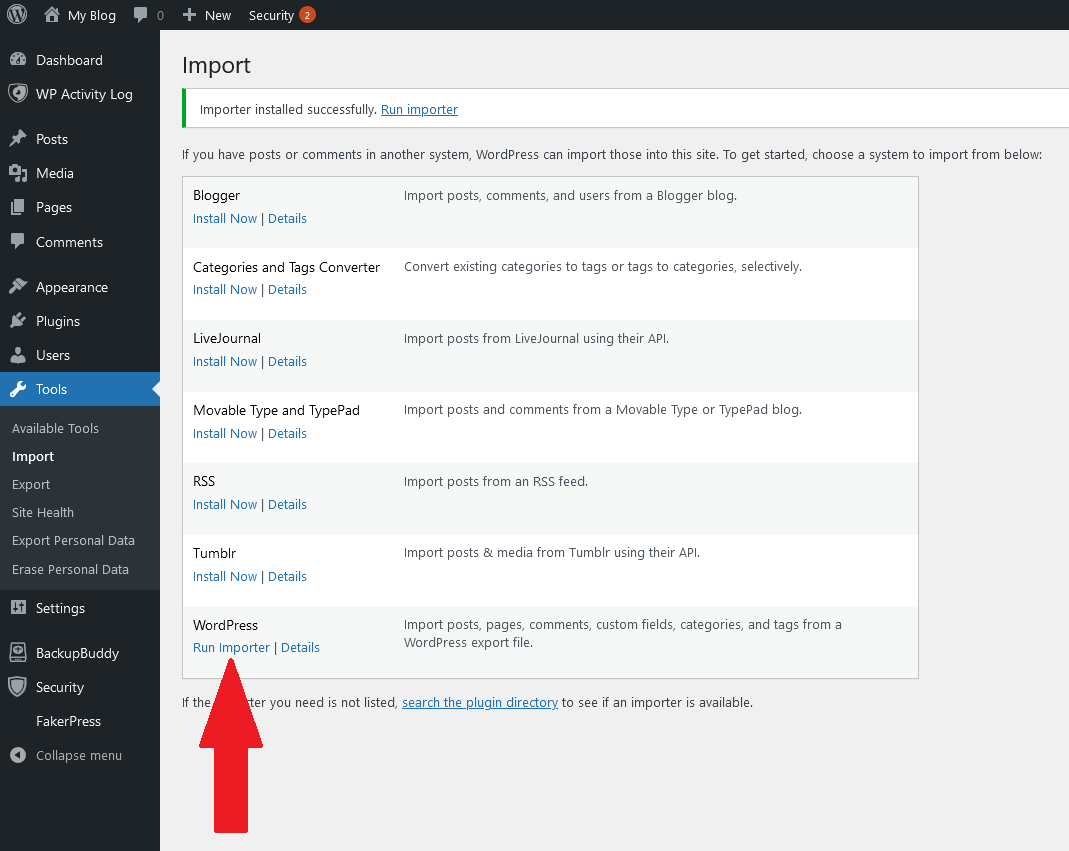Click the Collapse menu label
This screenshot has height=851, width=1069.
[79, 756]
